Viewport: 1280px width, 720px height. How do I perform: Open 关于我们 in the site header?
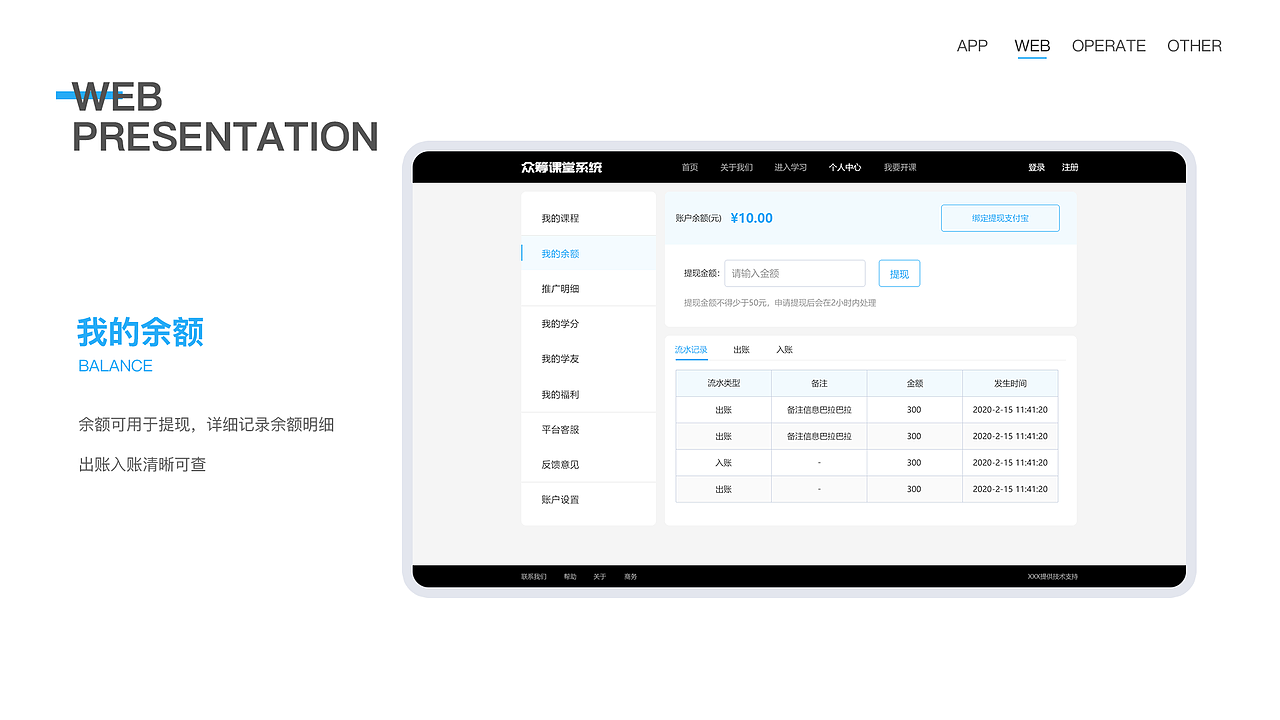click(736, 168)
